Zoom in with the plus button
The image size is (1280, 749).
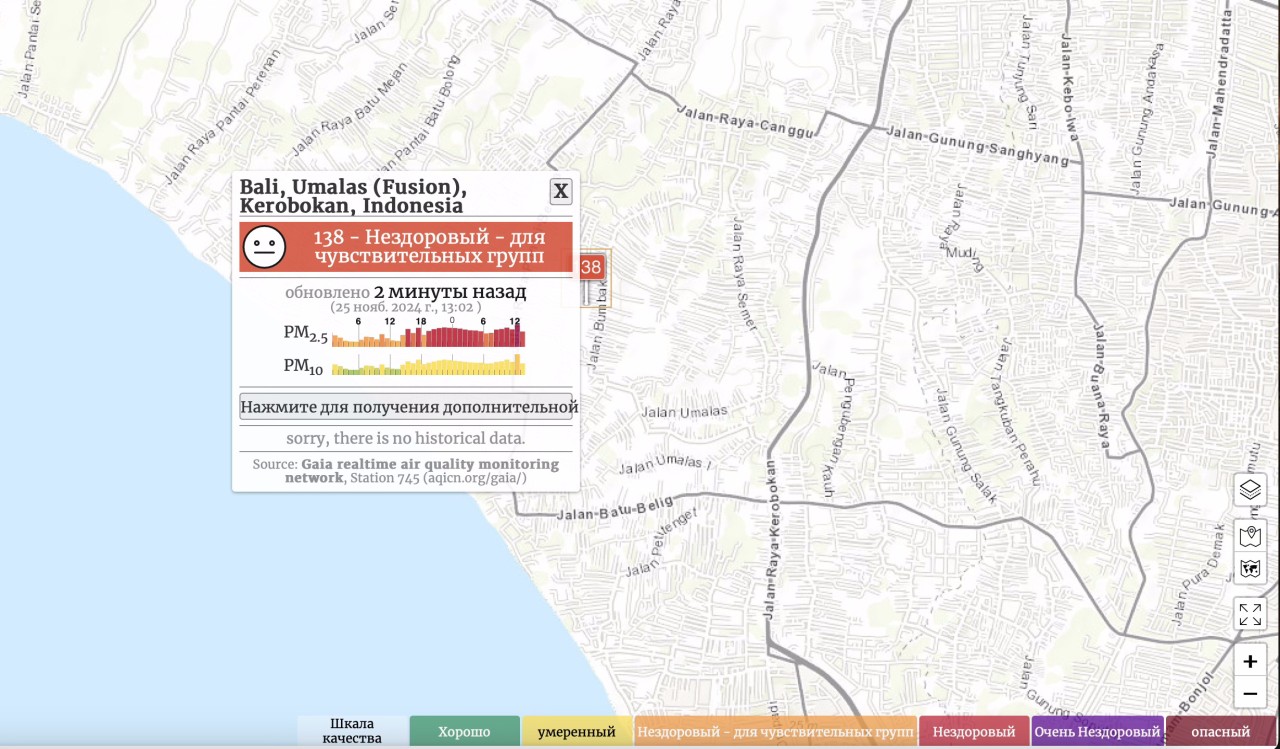(x=1250, y=661)
